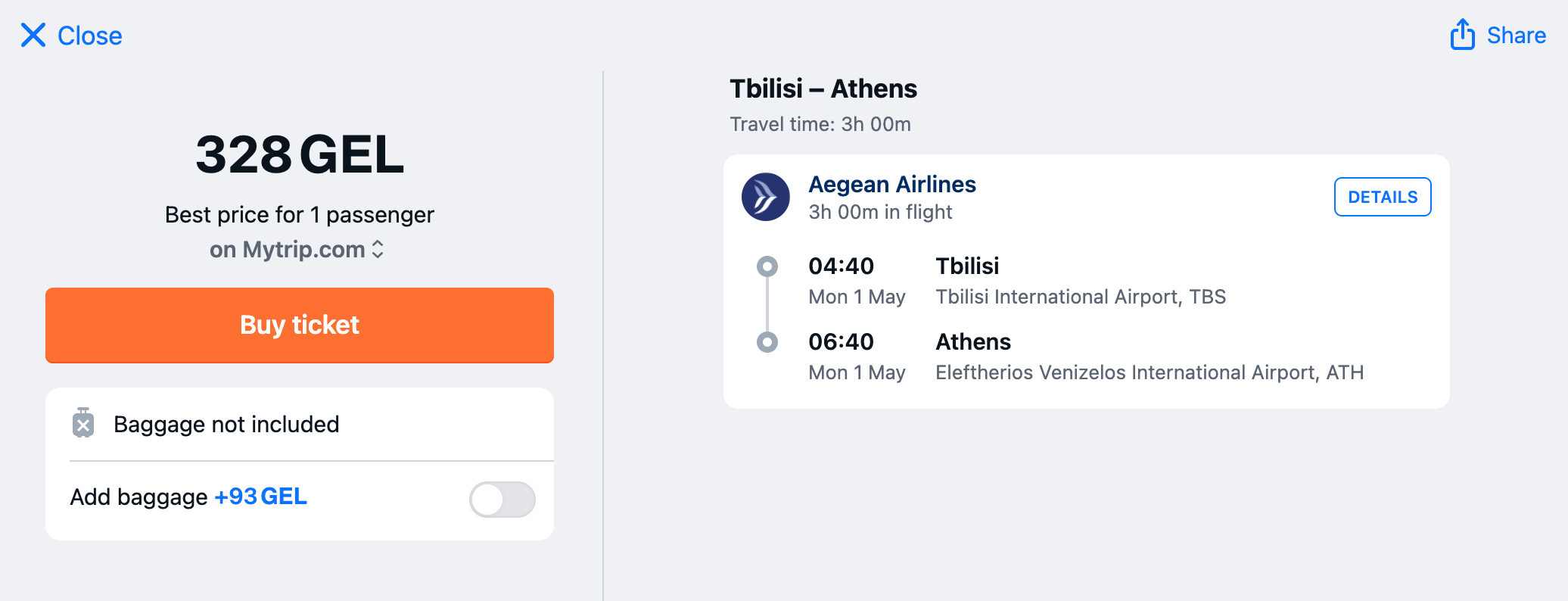1568x601 pixels.
Task: Click Eleftherios Venizelos International Airport text
Action: tap(1150, 372)
